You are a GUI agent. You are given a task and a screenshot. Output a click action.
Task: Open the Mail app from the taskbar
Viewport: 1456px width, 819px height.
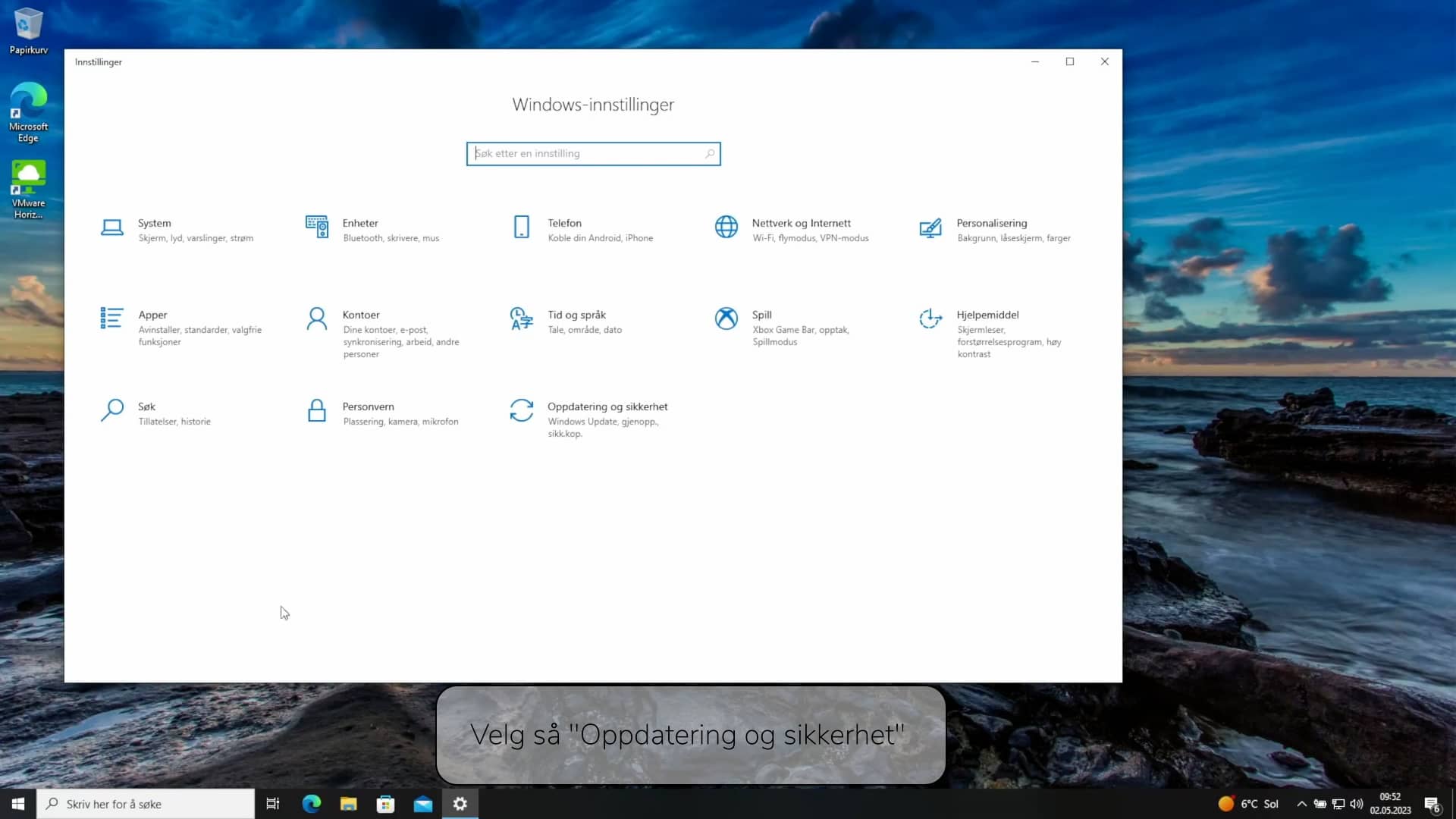click(x=422, y=803)
